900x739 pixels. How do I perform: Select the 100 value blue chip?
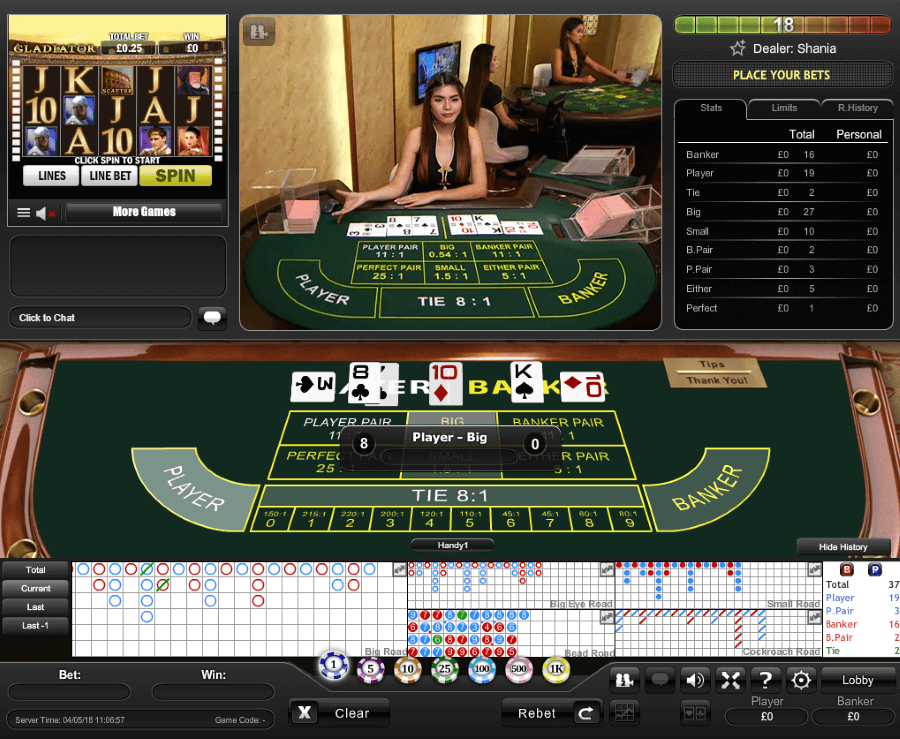point(482,669)
